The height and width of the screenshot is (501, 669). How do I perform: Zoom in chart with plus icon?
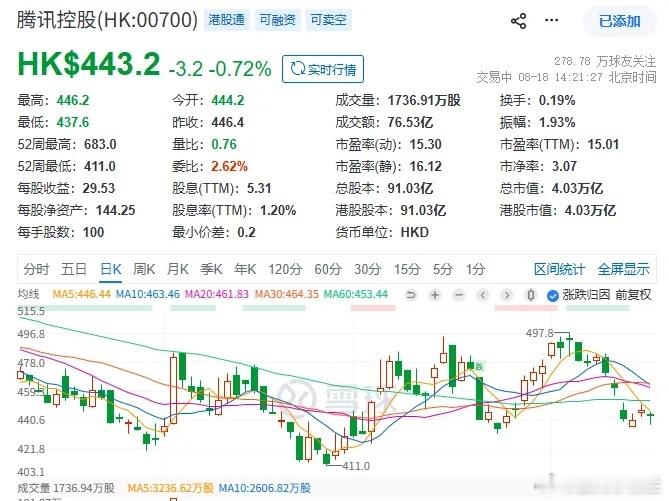435,295
